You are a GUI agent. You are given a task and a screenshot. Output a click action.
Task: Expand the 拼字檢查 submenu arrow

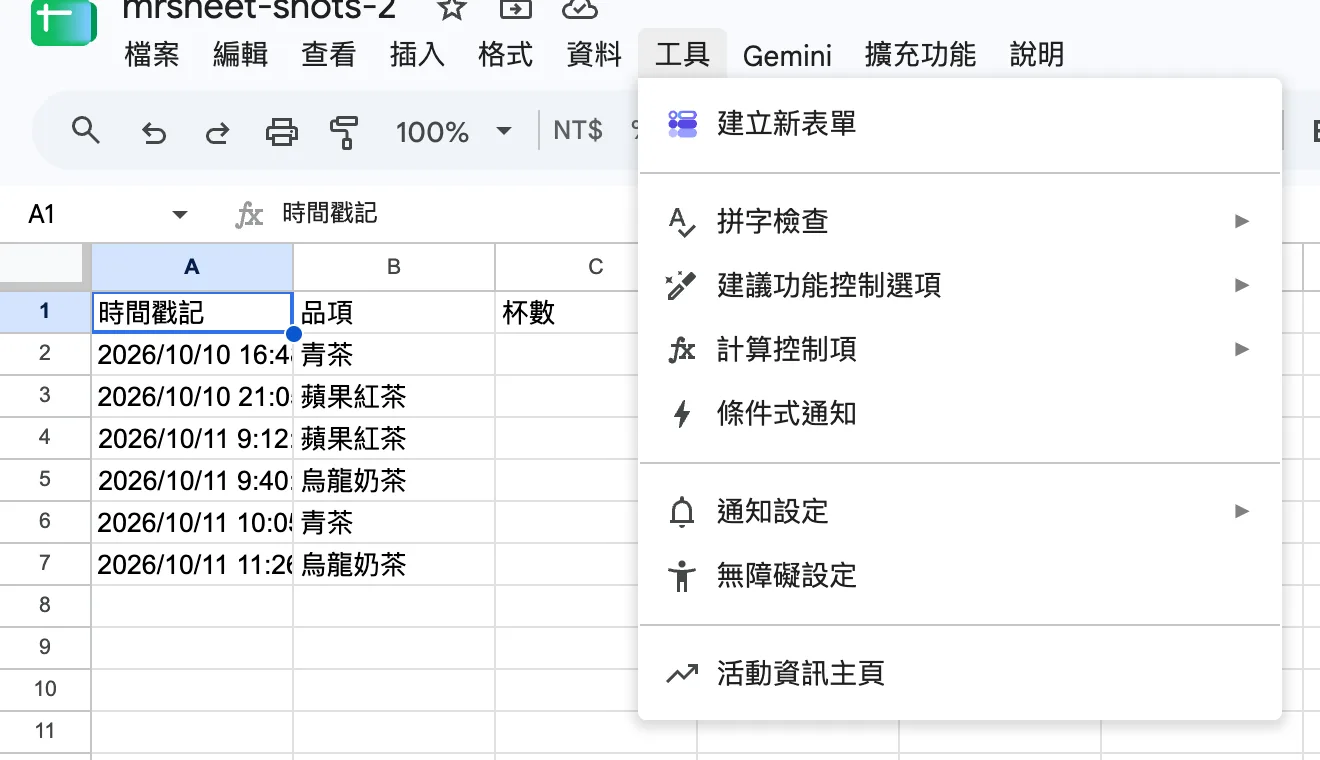point(1242,221)
